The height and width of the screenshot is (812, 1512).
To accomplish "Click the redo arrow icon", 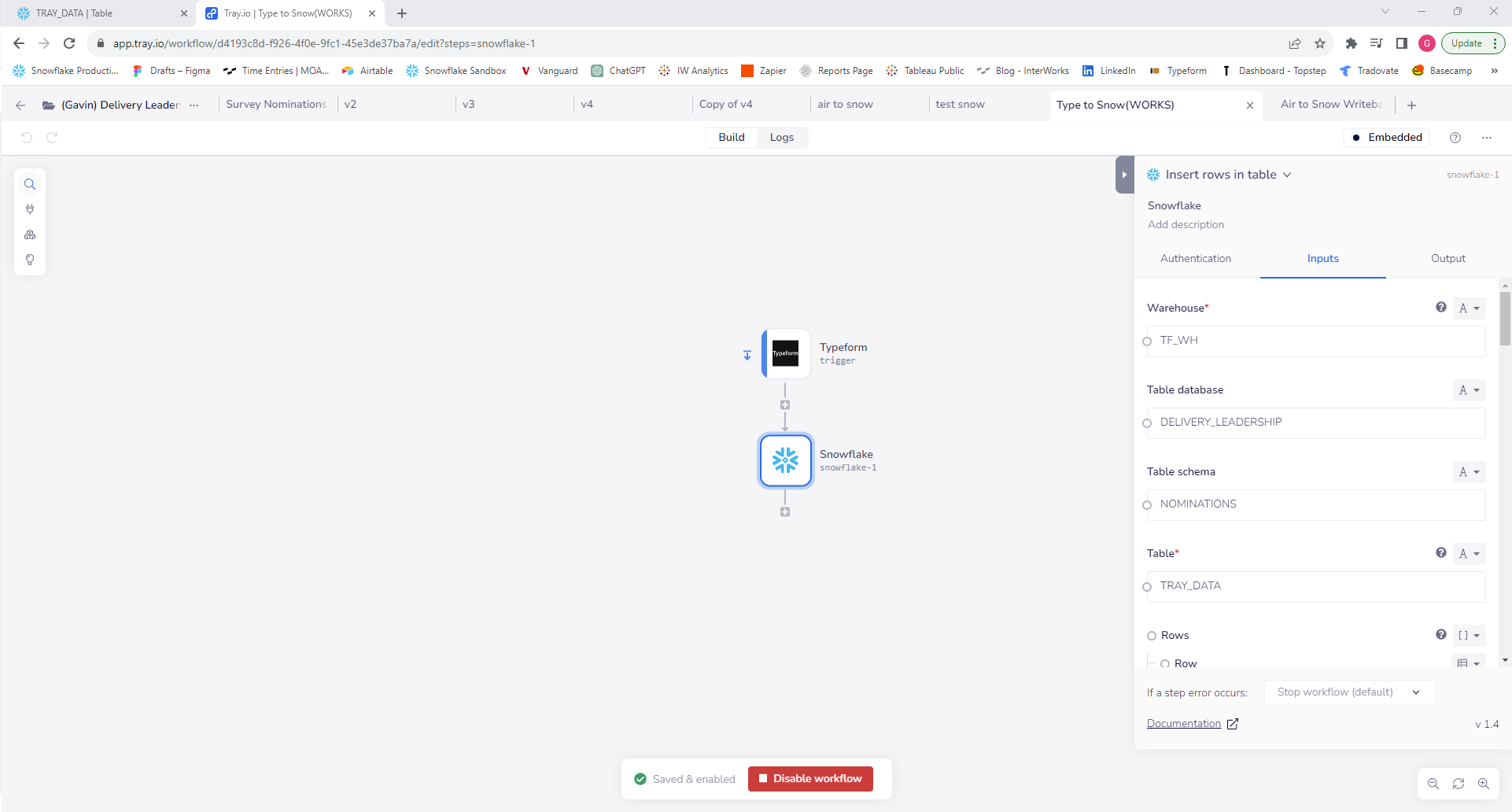I will click(x=52, y=137).
